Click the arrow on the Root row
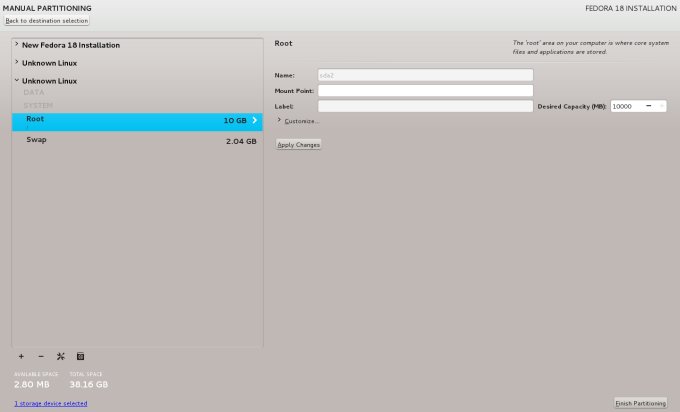Viewport: 680px width, 412px height. (255, 120)
